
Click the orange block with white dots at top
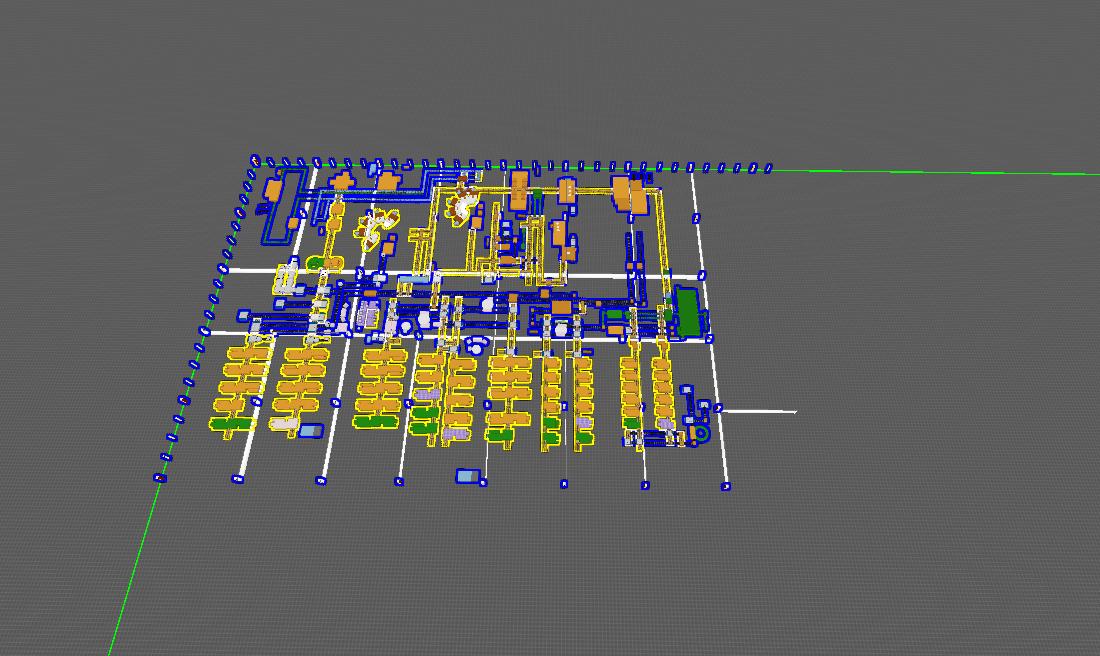(566, 190)
